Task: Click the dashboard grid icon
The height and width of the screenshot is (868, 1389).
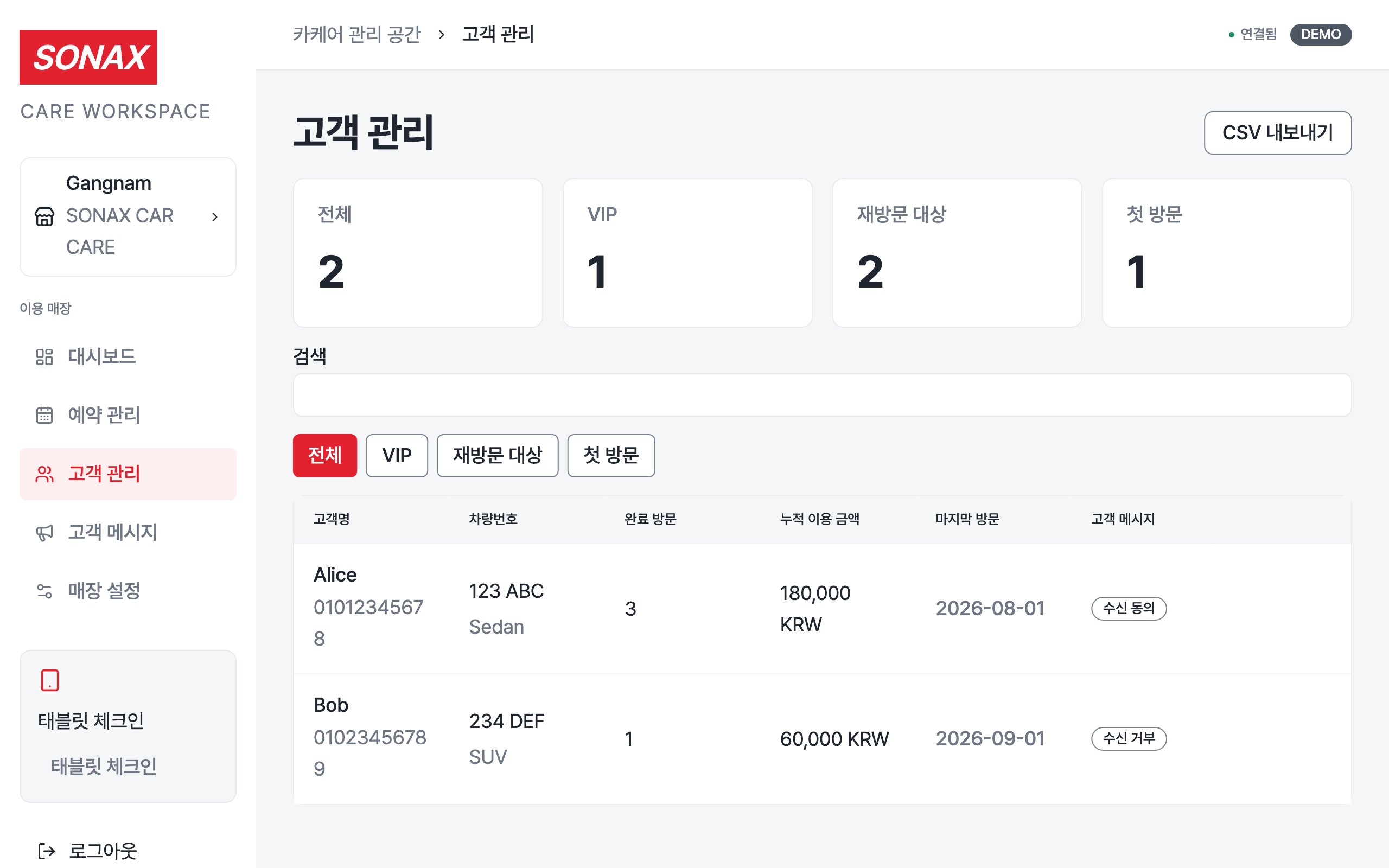Action: [44, 356]
